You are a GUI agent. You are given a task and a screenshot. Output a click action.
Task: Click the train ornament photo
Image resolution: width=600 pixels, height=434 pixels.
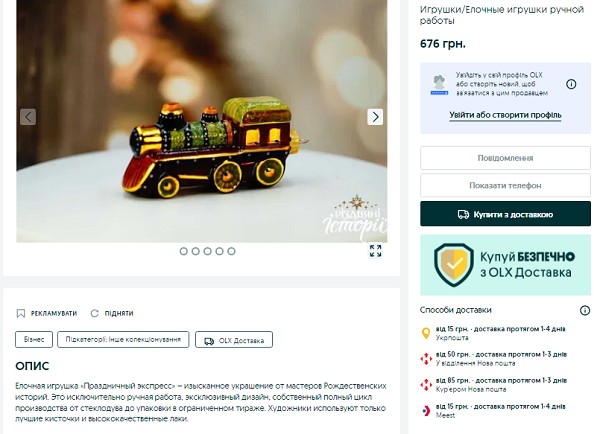coord(202,121)
